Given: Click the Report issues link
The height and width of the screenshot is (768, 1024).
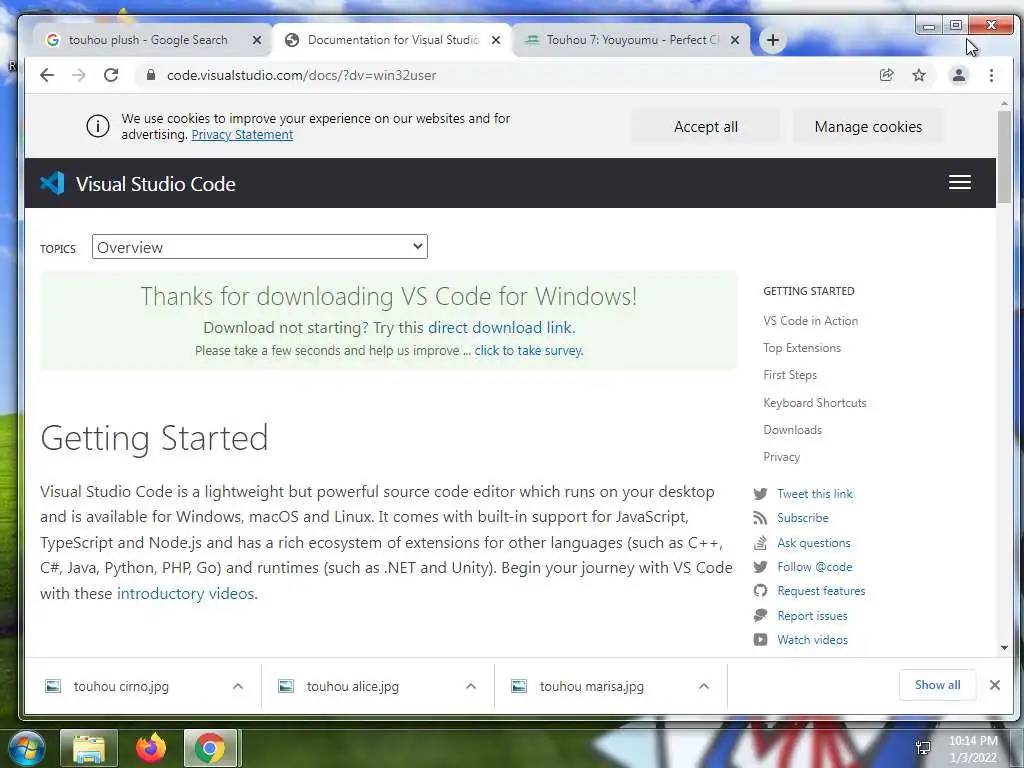Looking at the screenshot, I should [x=812, y=616].
